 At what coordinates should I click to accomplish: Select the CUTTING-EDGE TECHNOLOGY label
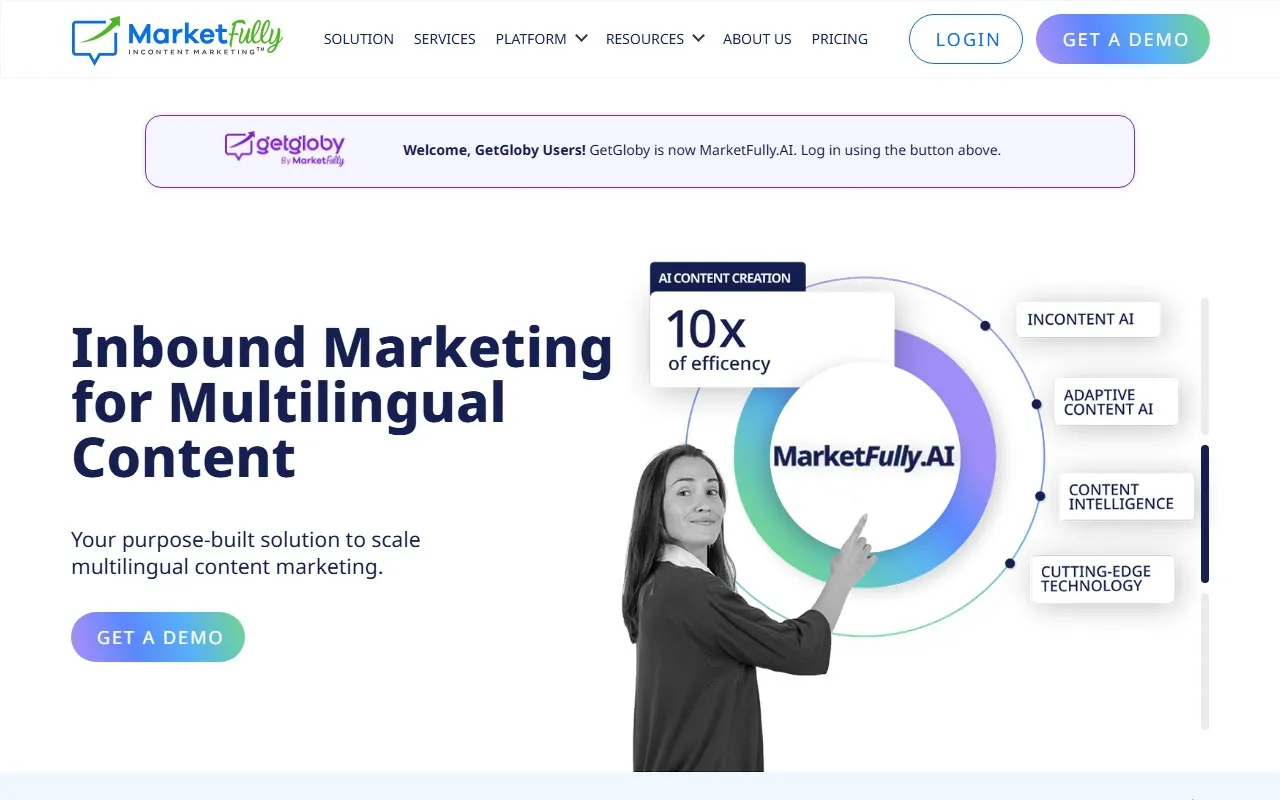point(1102,578)
